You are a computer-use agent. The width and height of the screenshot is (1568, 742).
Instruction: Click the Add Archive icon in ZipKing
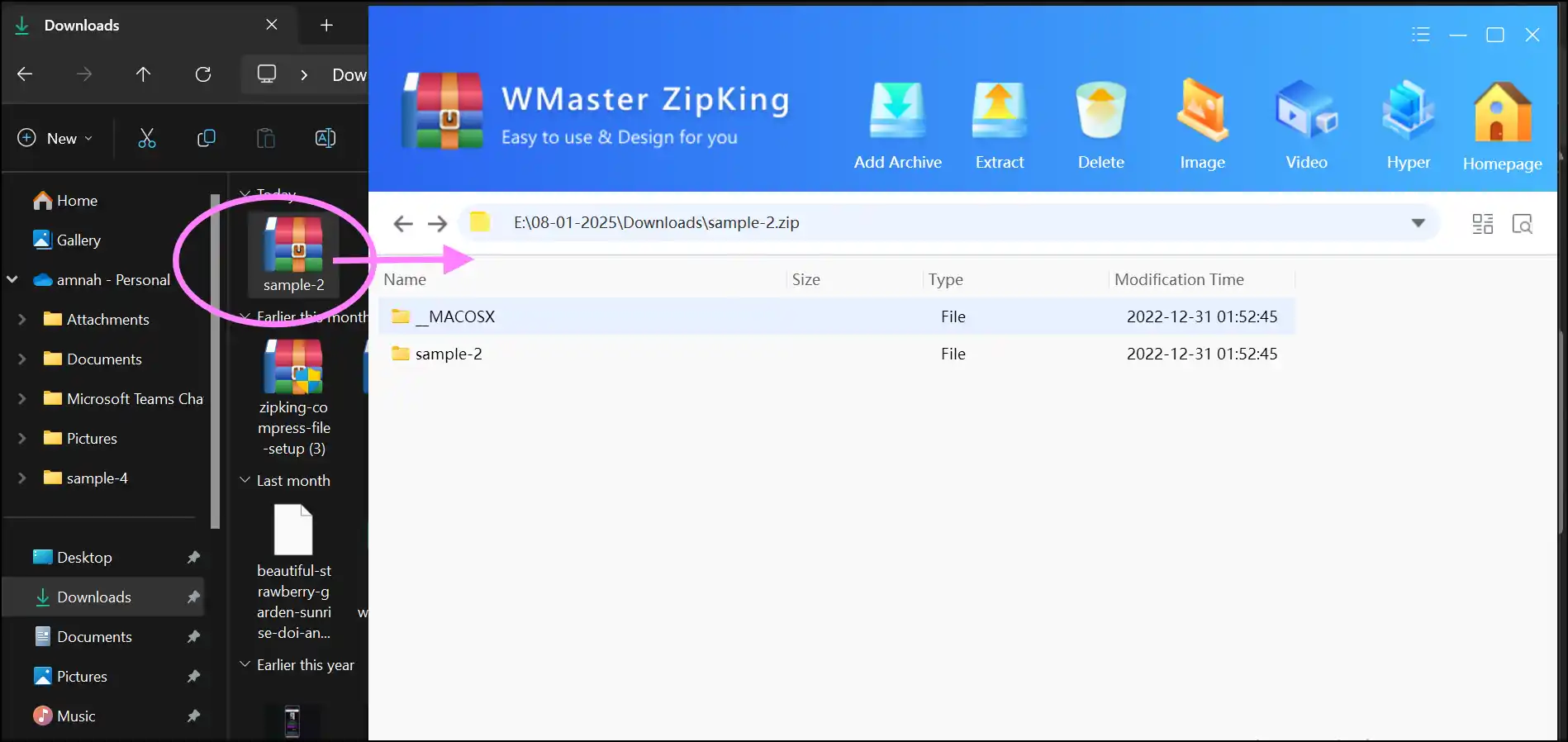point(897,112)
